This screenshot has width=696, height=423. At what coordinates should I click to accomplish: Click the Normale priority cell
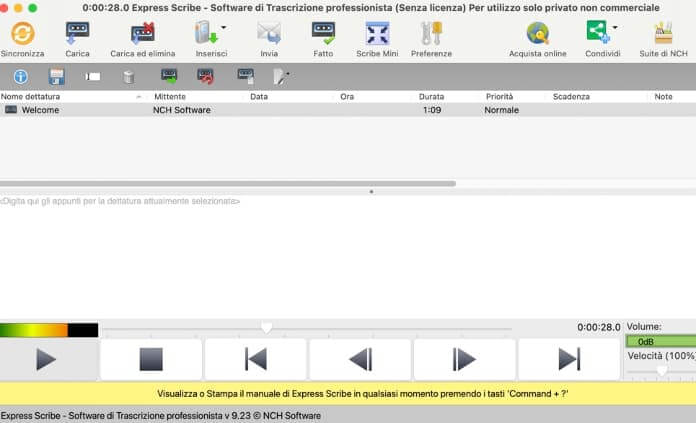tap(501, 110)
